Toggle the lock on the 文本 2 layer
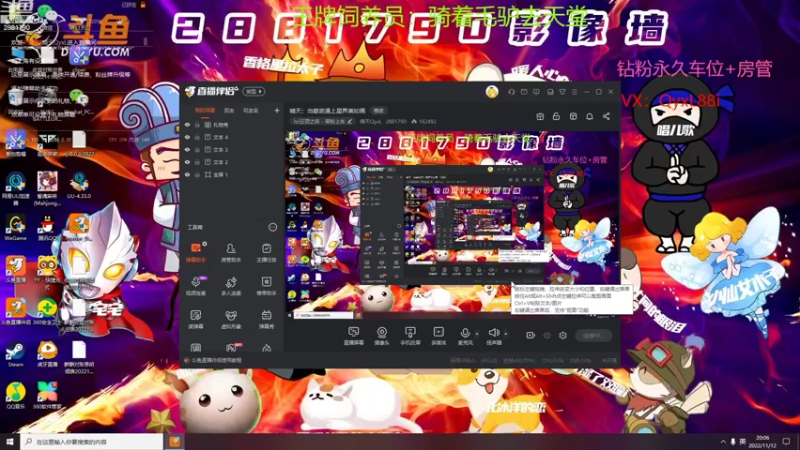Screen dimensions: 800x450 [x=197, y=162]
